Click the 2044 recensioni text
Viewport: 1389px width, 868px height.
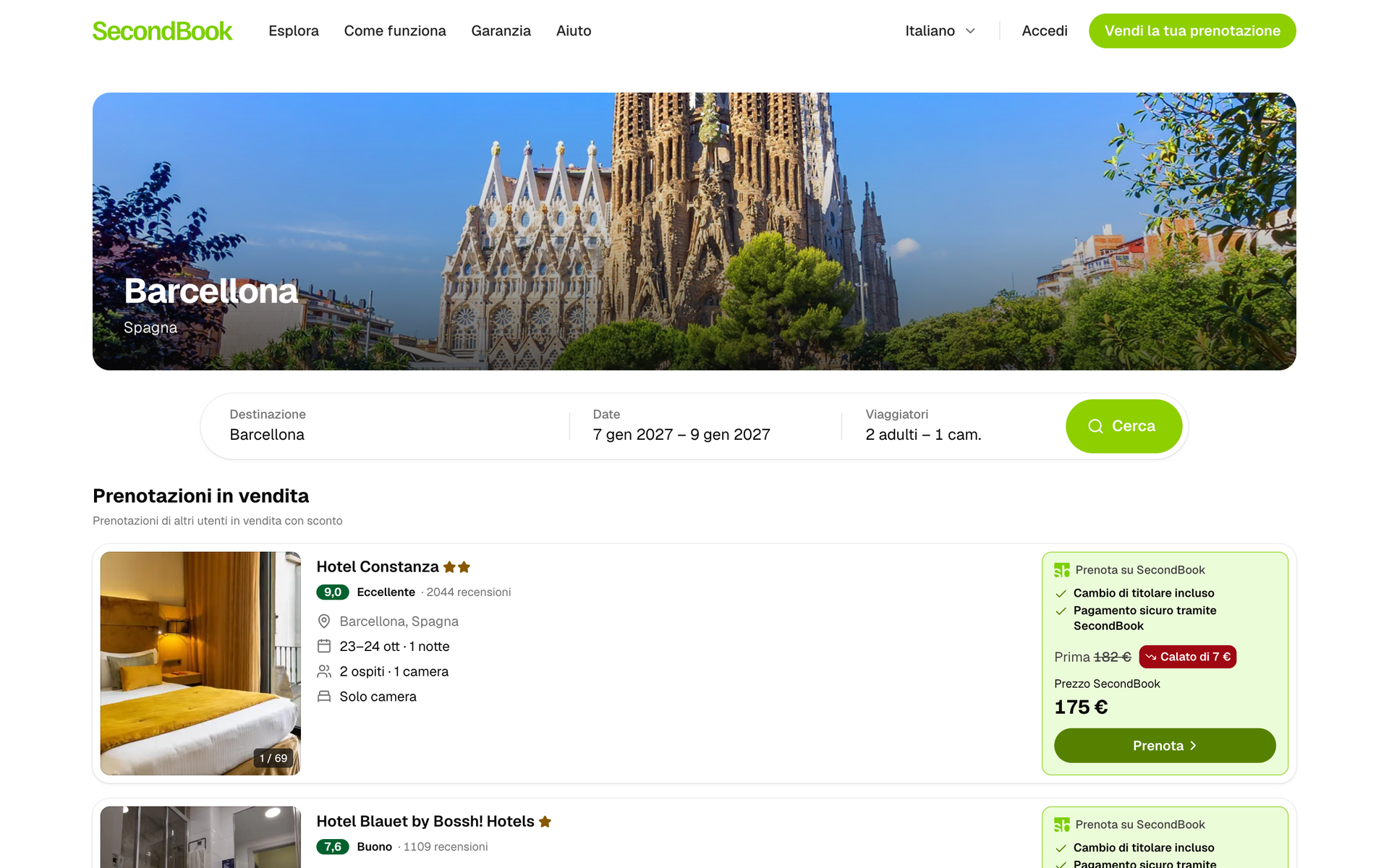click(469, 592)
